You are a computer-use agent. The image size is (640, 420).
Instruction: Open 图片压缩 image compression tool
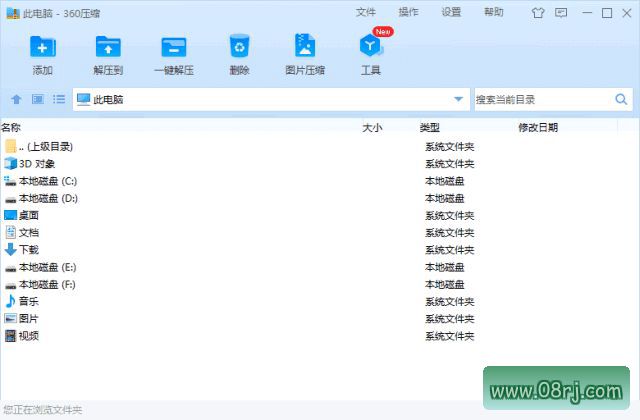coord(305,45)
